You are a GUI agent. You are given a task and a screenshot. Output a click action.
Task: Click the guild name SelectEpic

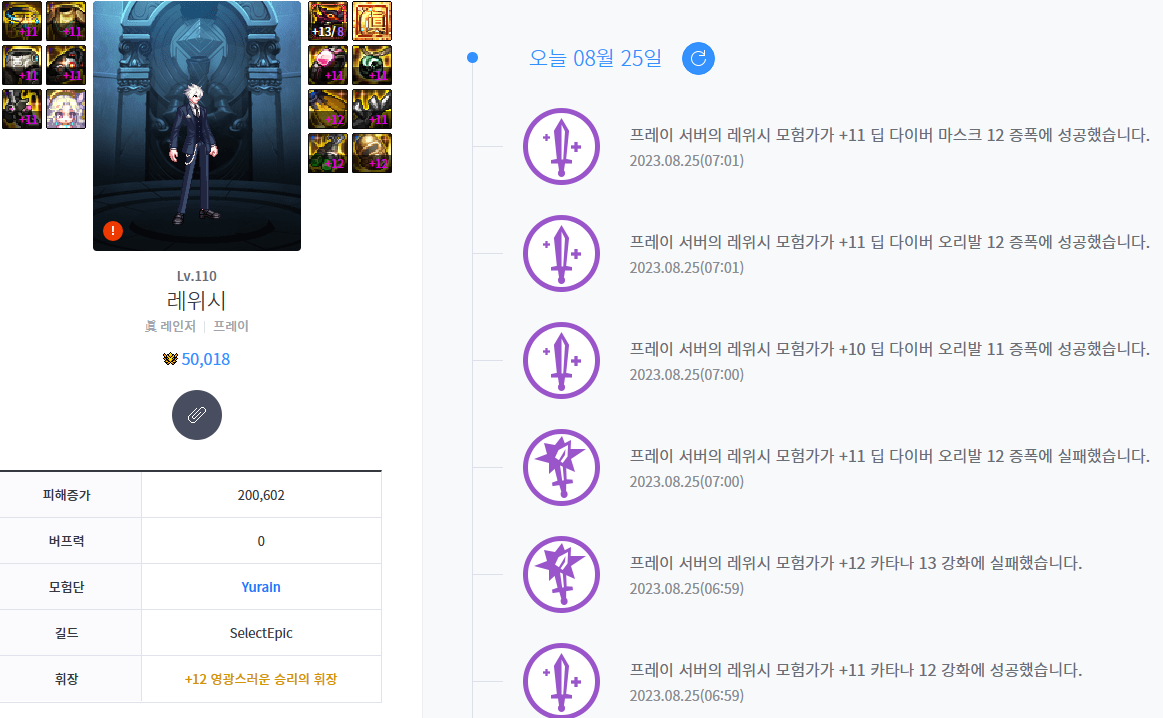[261, 633]
